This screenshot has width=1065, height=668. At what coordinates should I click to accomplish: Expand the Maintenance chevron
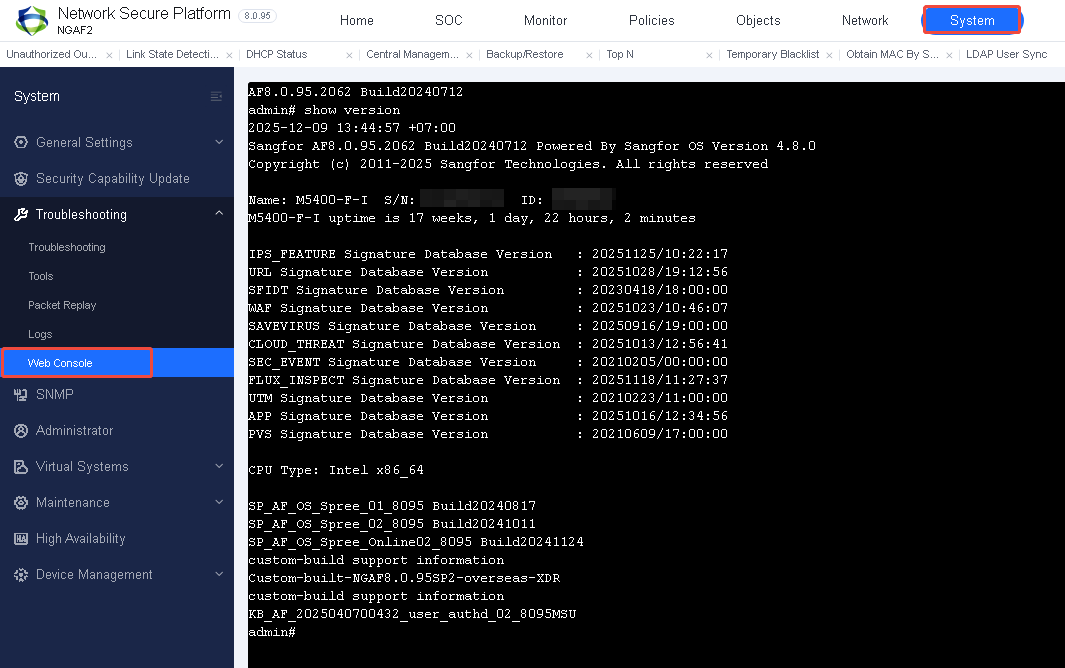tap(219, 502)
